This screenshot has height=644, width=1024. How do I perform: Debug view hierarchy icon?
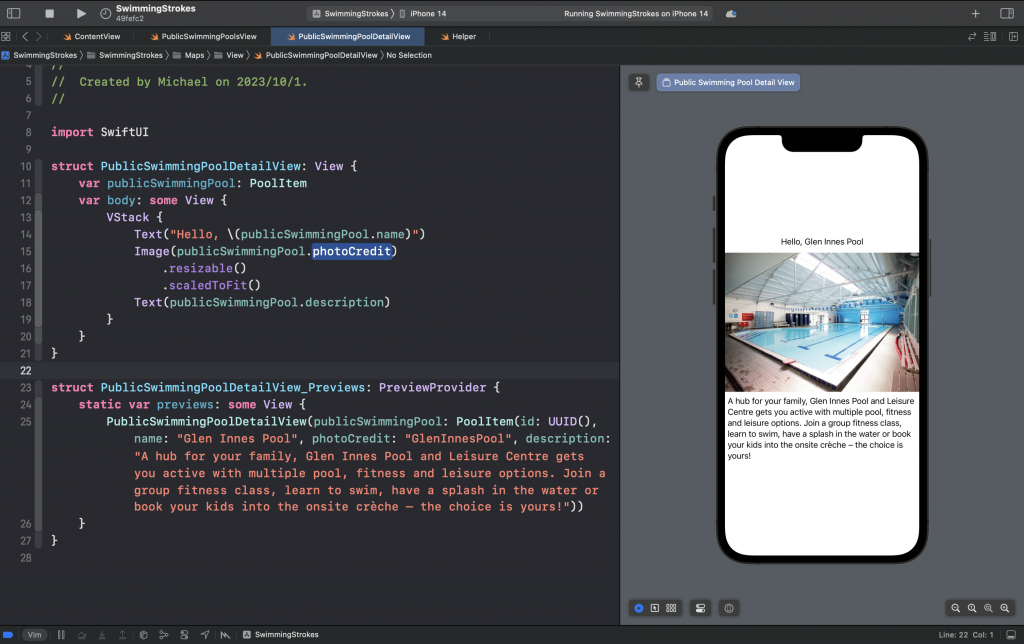144,635
